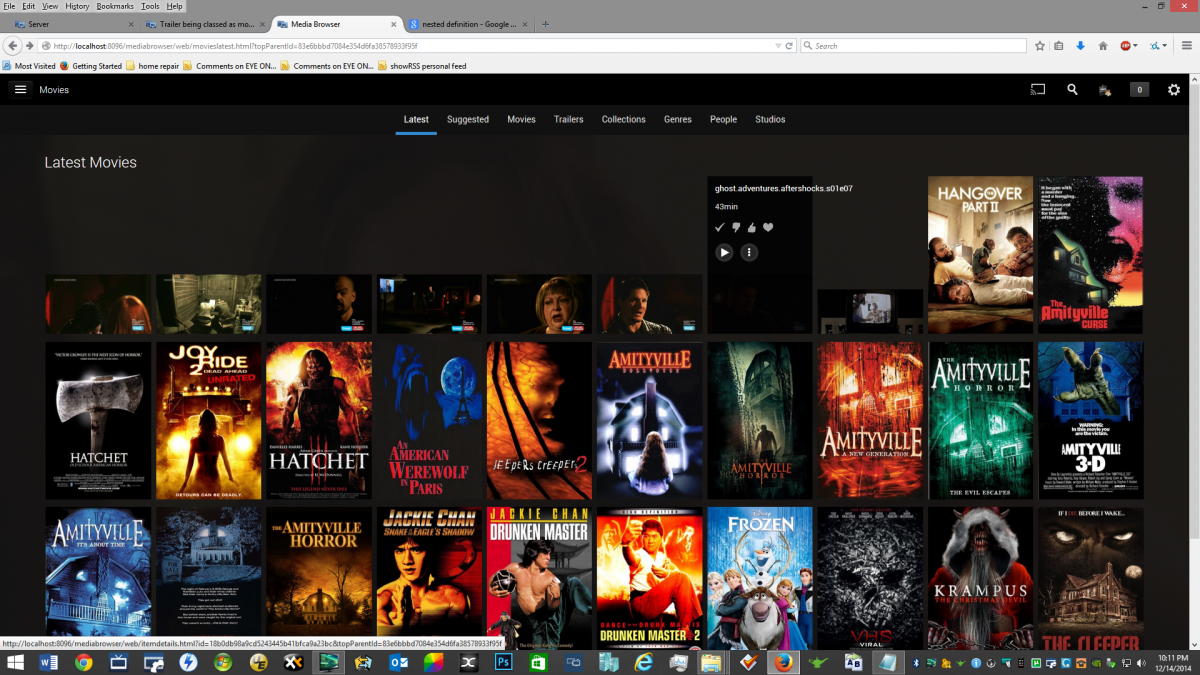The width and height of the screenshot is (1200, 675).
Task: Open the Most Visited bookmarks folder
Action: [x=29, y=66]
